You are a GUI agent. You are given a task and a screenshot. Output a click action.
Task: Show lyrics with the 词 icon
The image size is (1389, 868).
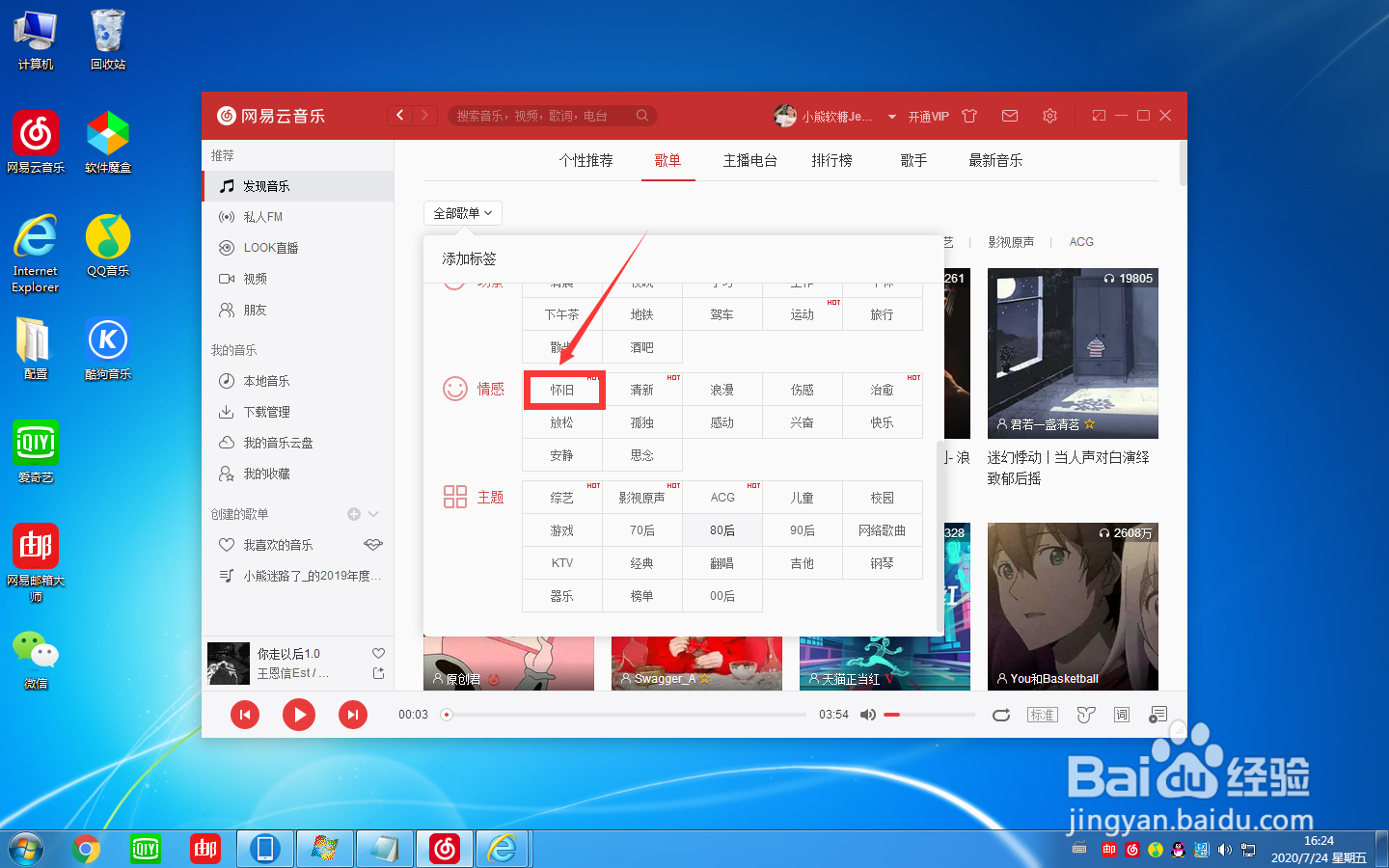pyautogui.click(x=1122, y=715)
